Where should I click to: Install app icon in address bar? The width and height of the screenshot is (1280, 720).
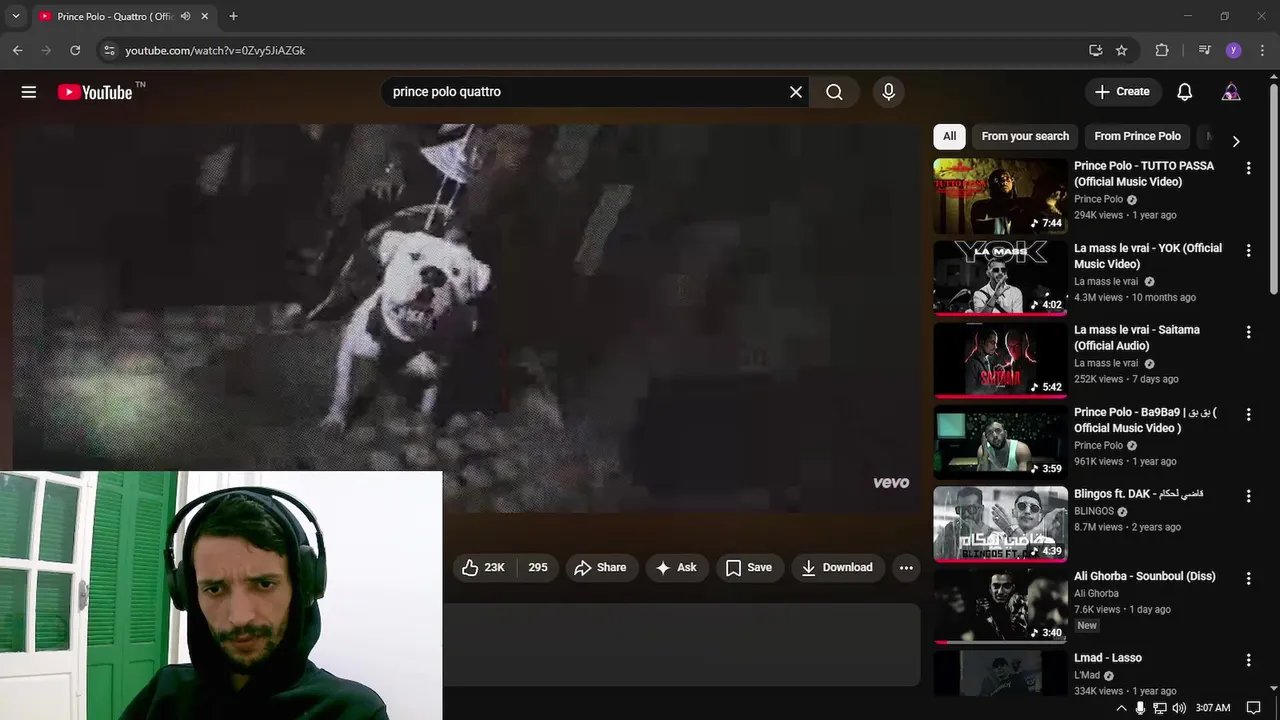pos(1096,50)
